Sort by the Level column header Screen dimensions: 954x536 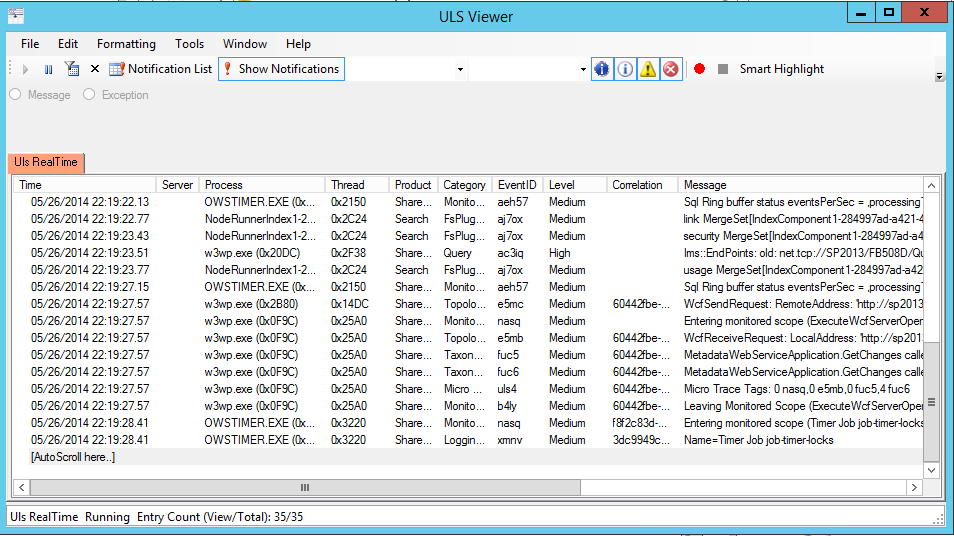click(x=575, y=185)
